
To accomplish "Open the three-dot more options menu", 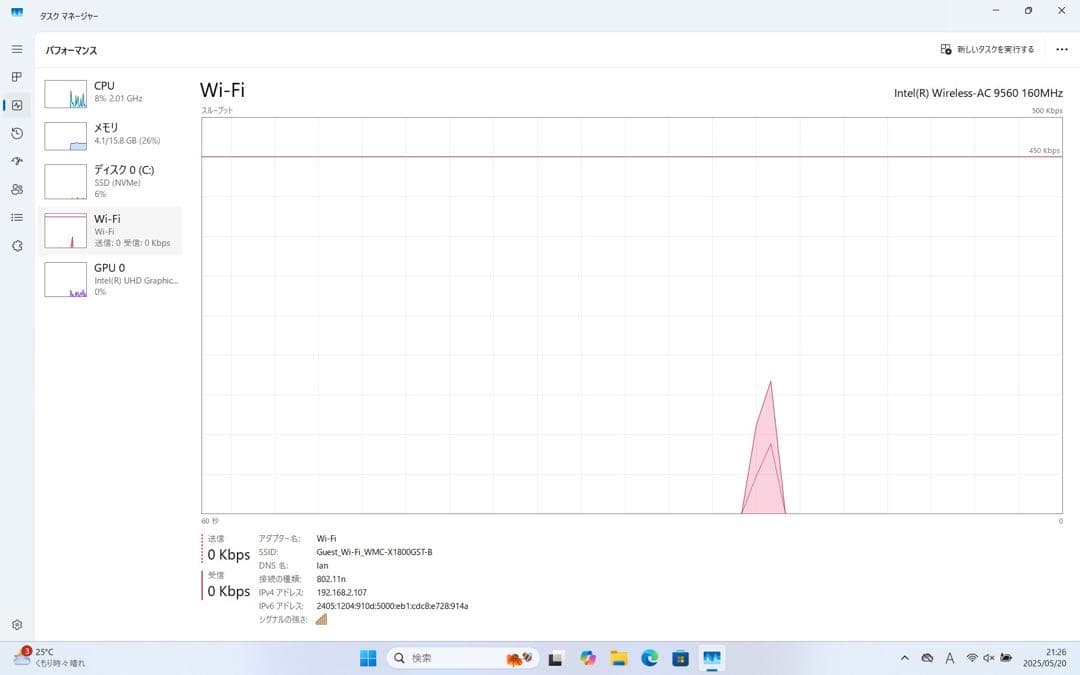I will 1061,49.
